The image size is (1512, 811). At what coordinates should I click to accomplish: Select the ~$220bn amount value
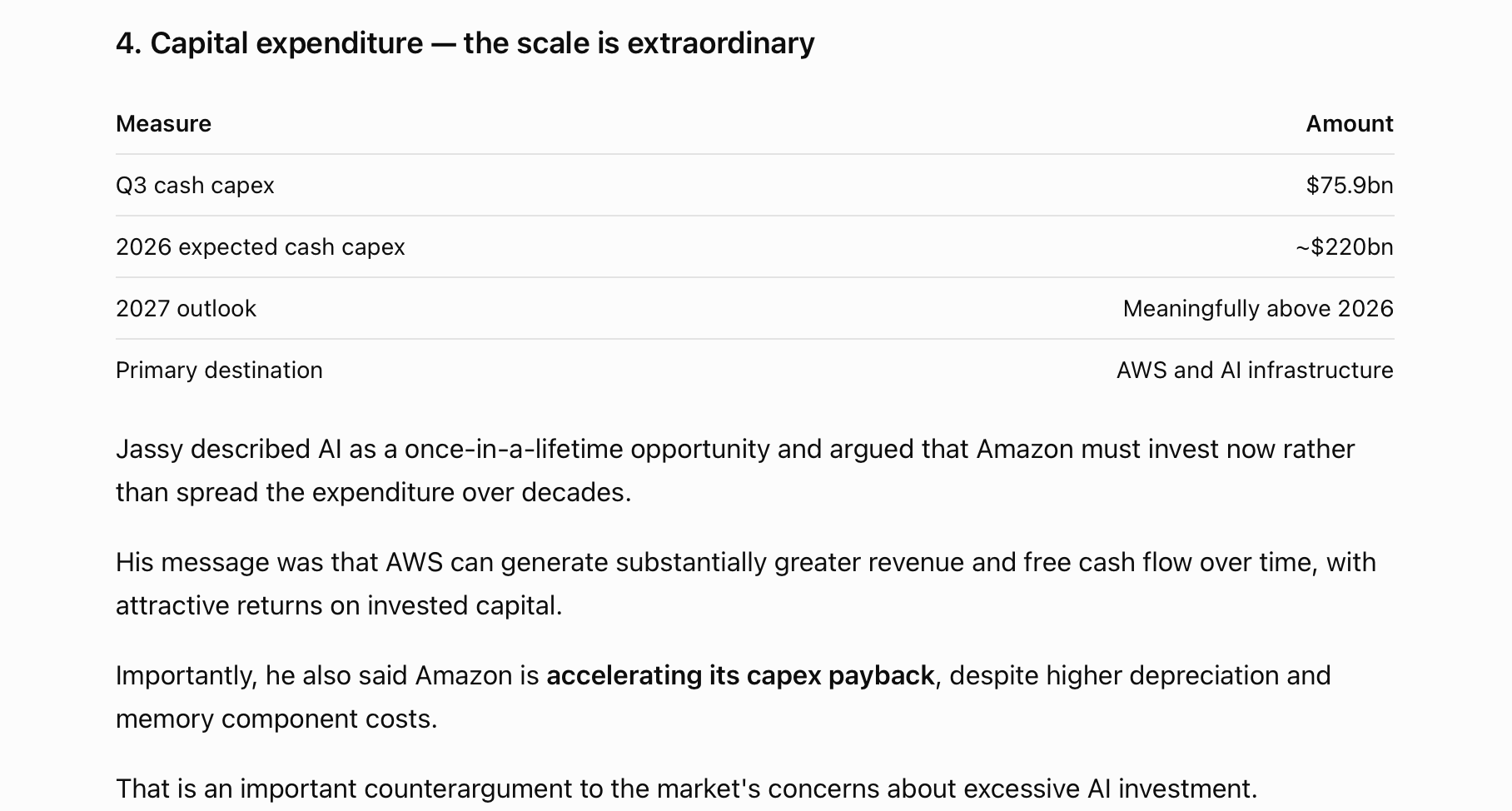pos(1344,246)
